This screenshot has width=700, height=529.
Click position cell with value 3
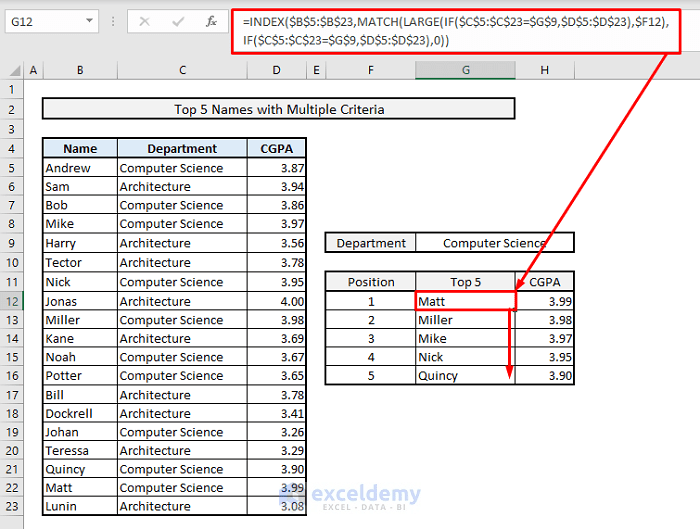[371, 338]
